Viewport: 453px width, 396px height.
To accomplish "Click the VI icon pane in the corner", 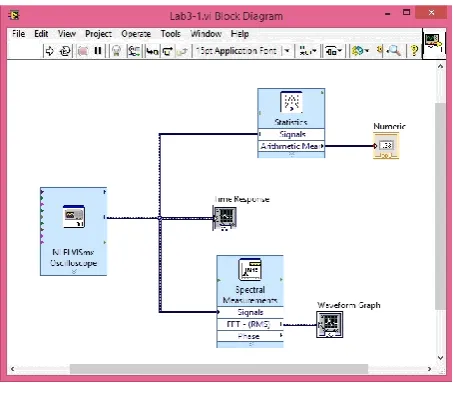I will (434, 43).
